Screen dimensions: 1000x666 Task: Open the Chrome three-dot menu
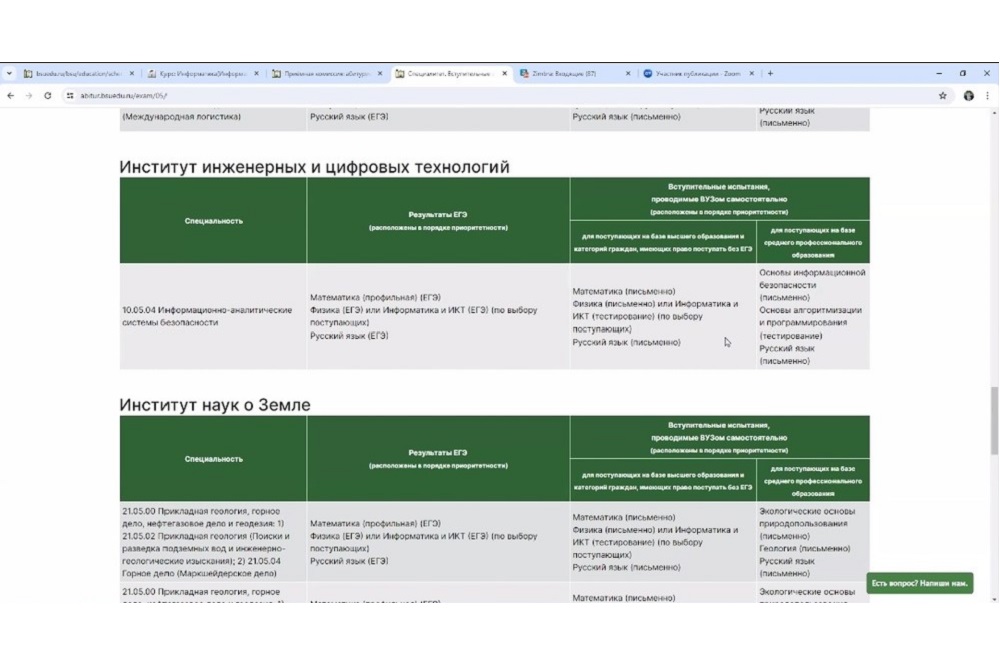[x=988, y=96]
